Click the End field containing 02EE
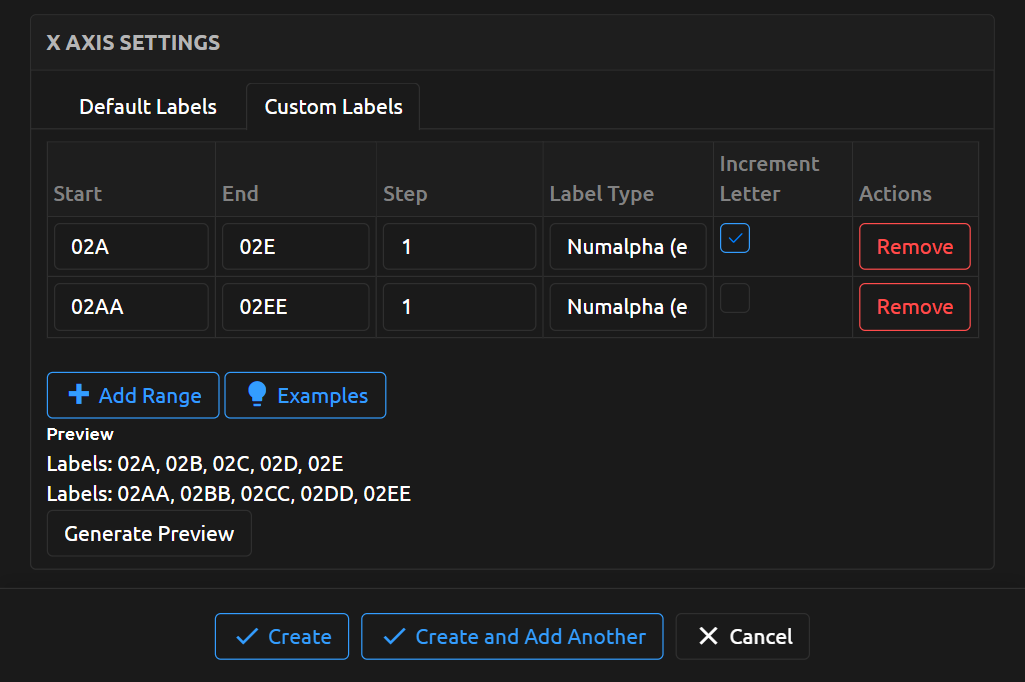This screenshot has height=682, width=1025. pos(295,306)
